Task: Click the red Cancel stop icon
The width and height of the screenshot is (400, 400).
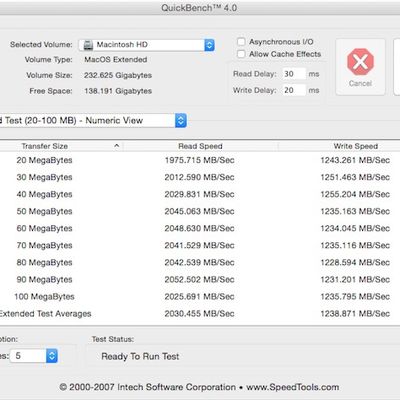Action: pos(360,62)
